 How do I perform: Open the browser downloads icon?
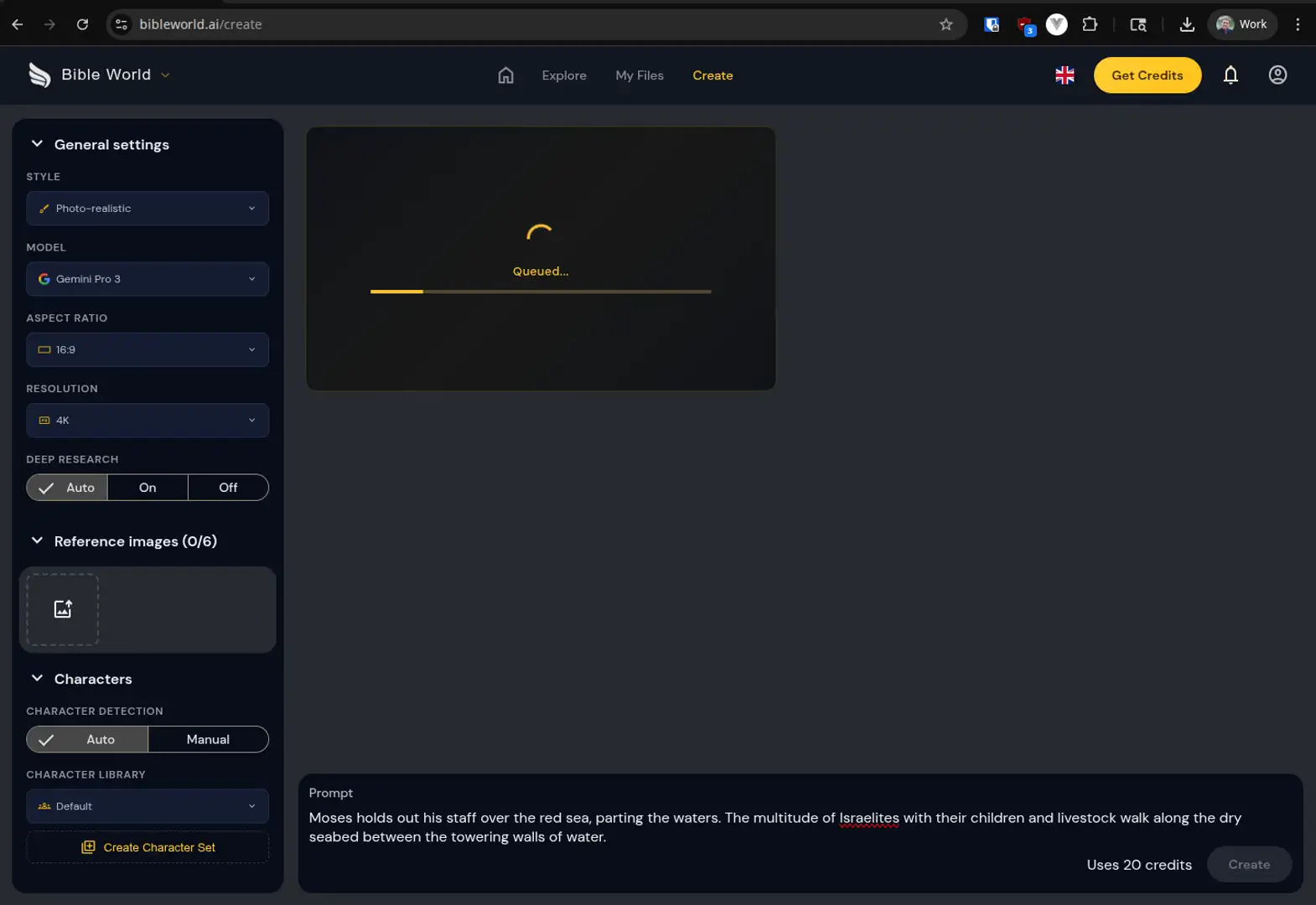click(x=1186, y=24)
